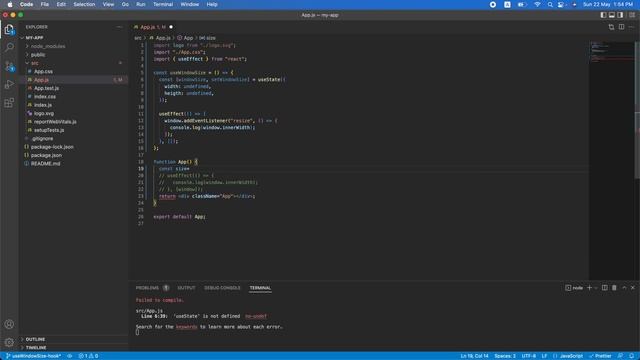Screen dimensions: 640x360
Task: Open macOS Control Center icon
Action: pos(562,4)
